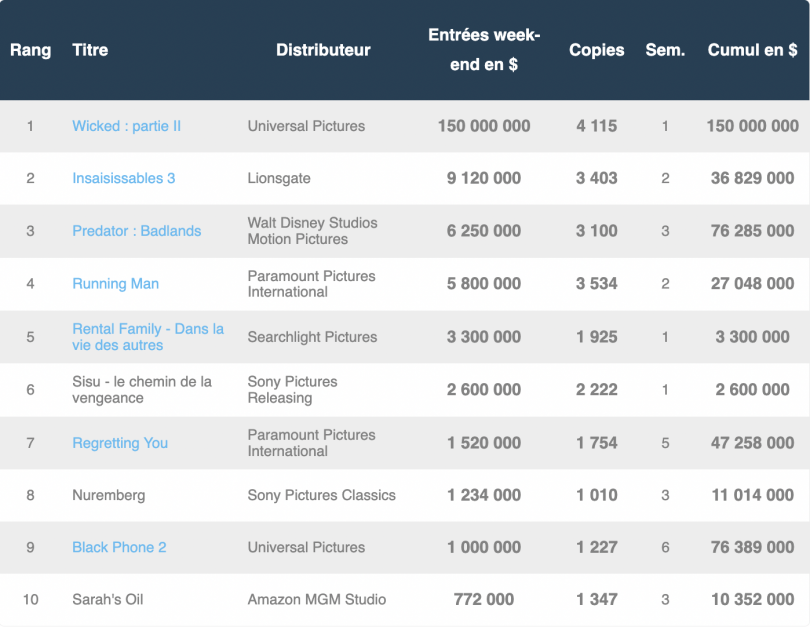Screen dimensions: 810x627
Task: Click the Universal Pictures distributor cell for Wicked
Action: click(306, 126)
